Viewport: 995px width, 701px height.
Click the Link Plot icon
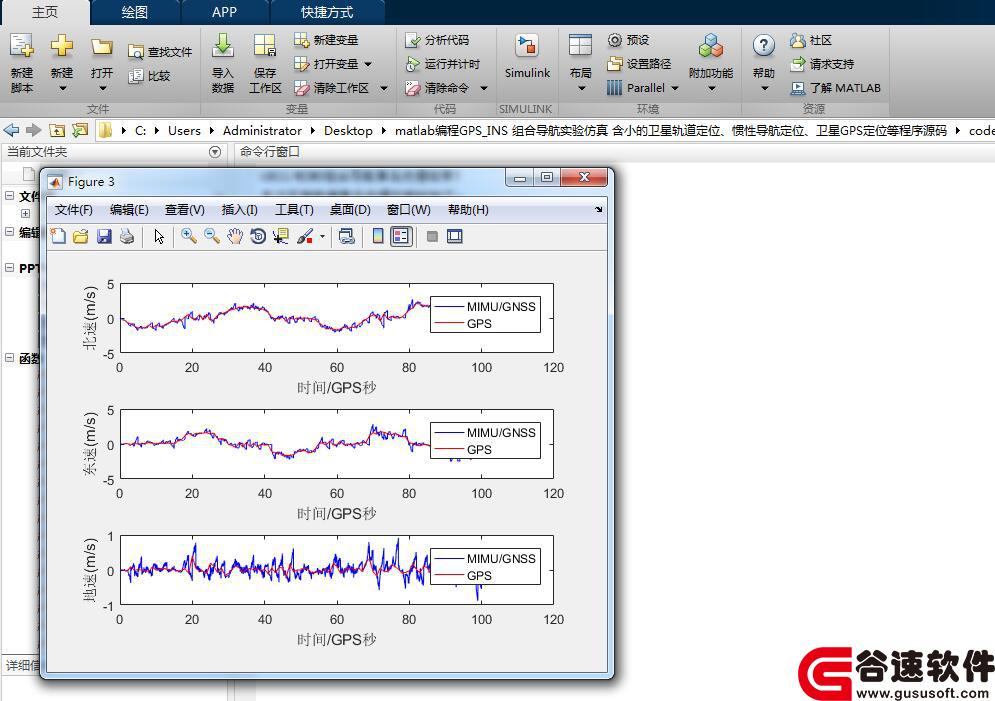click(x=346, y=237)
